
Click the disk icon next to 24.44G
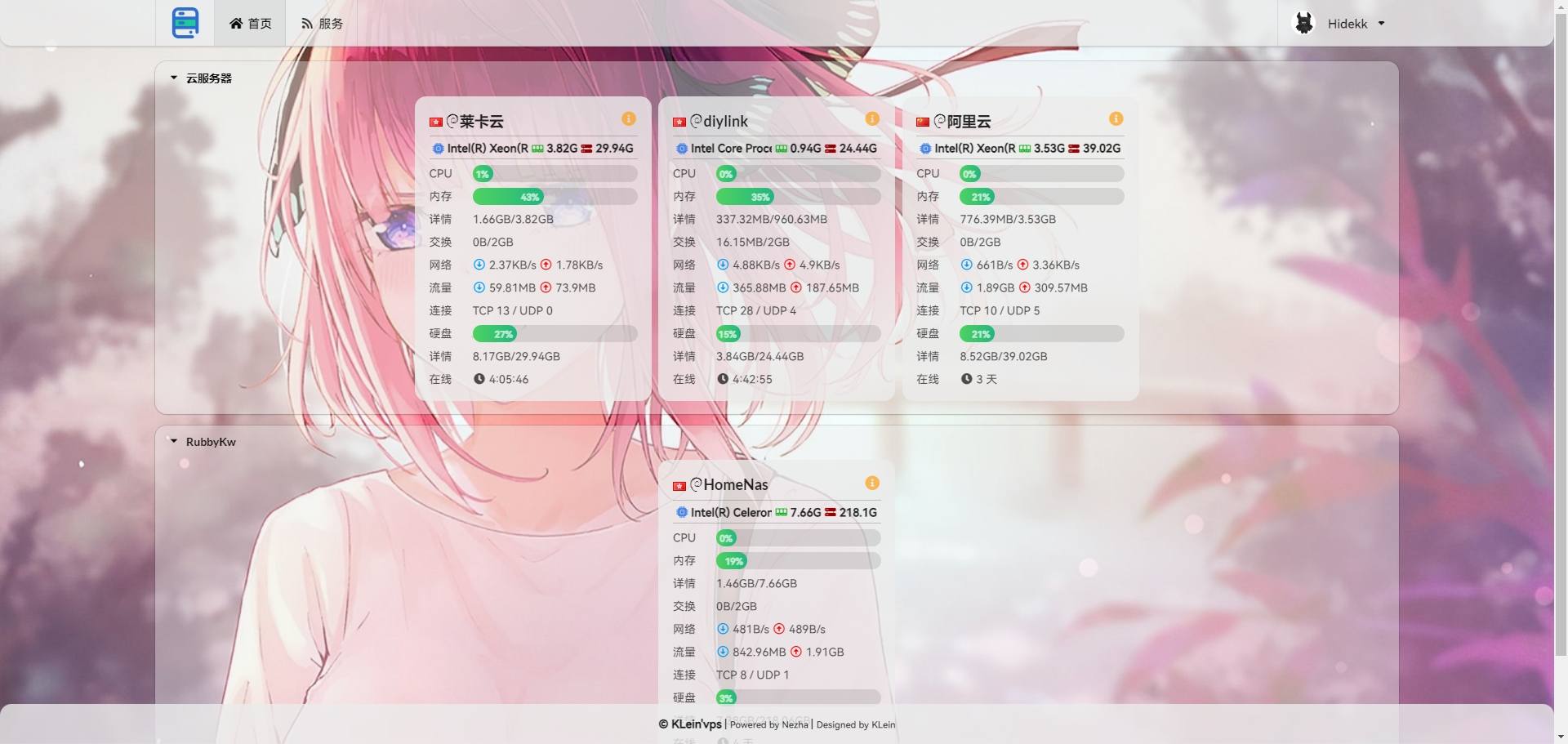point(831,149)
